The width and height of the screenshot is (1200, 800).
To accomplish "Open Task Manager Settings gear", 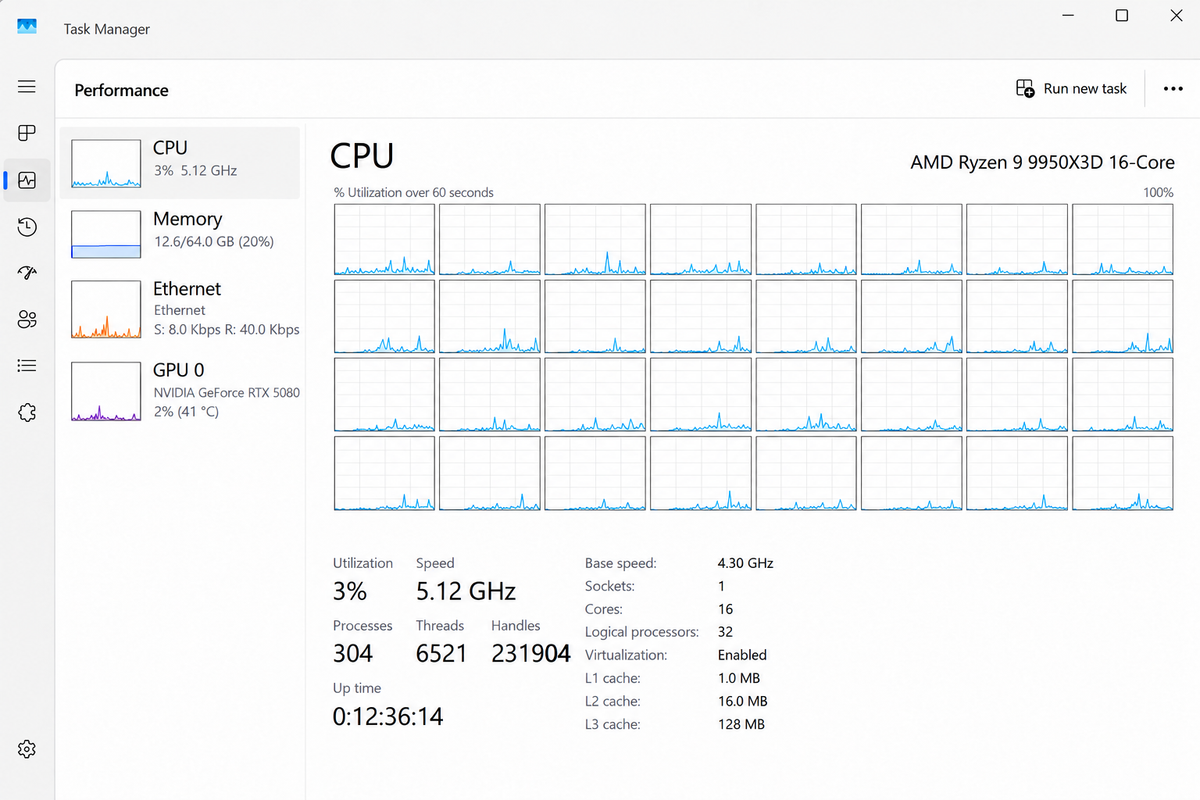I will 27,749.
